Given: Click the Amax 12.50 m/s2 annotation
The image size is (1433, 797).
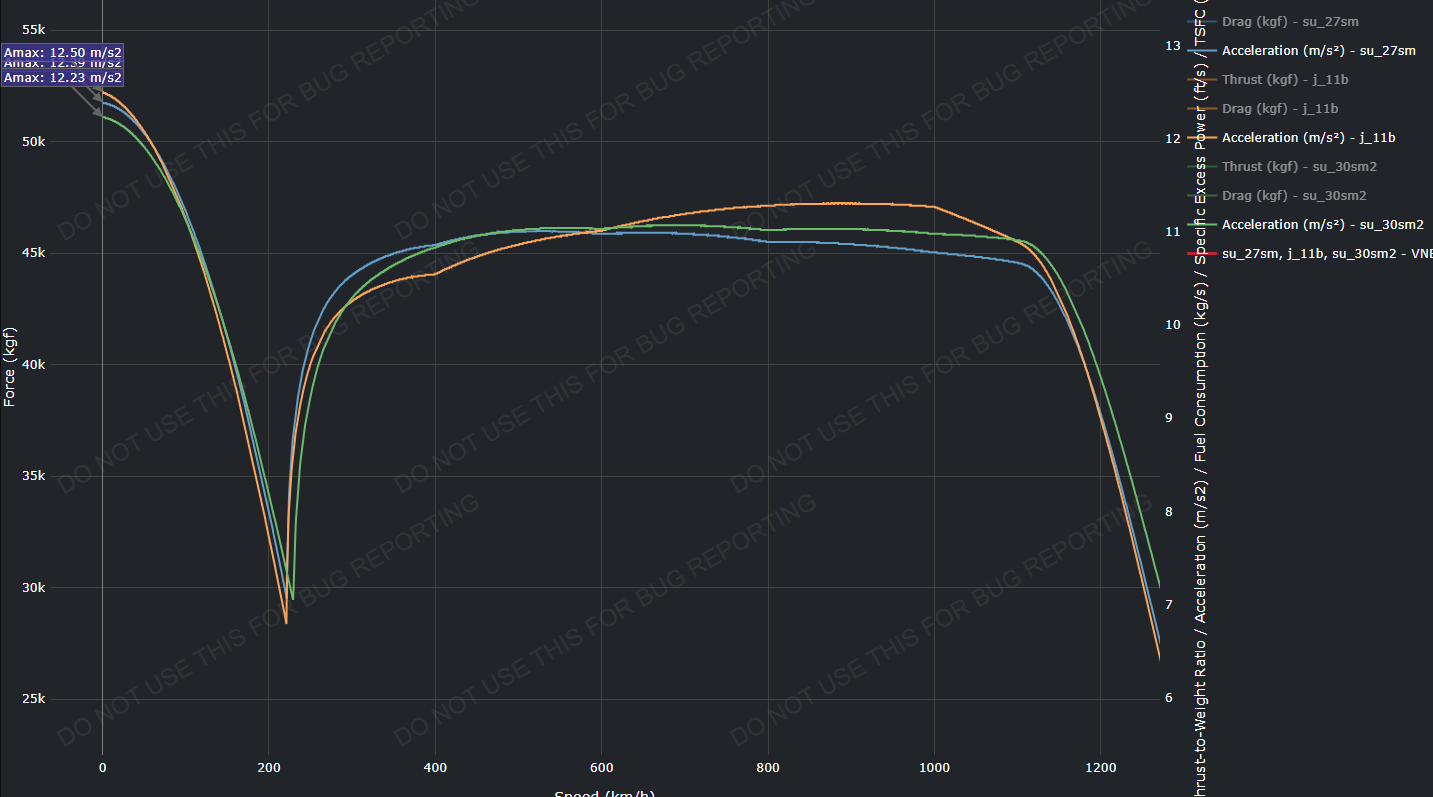Looking at the screenshot, I should [63, 52].
